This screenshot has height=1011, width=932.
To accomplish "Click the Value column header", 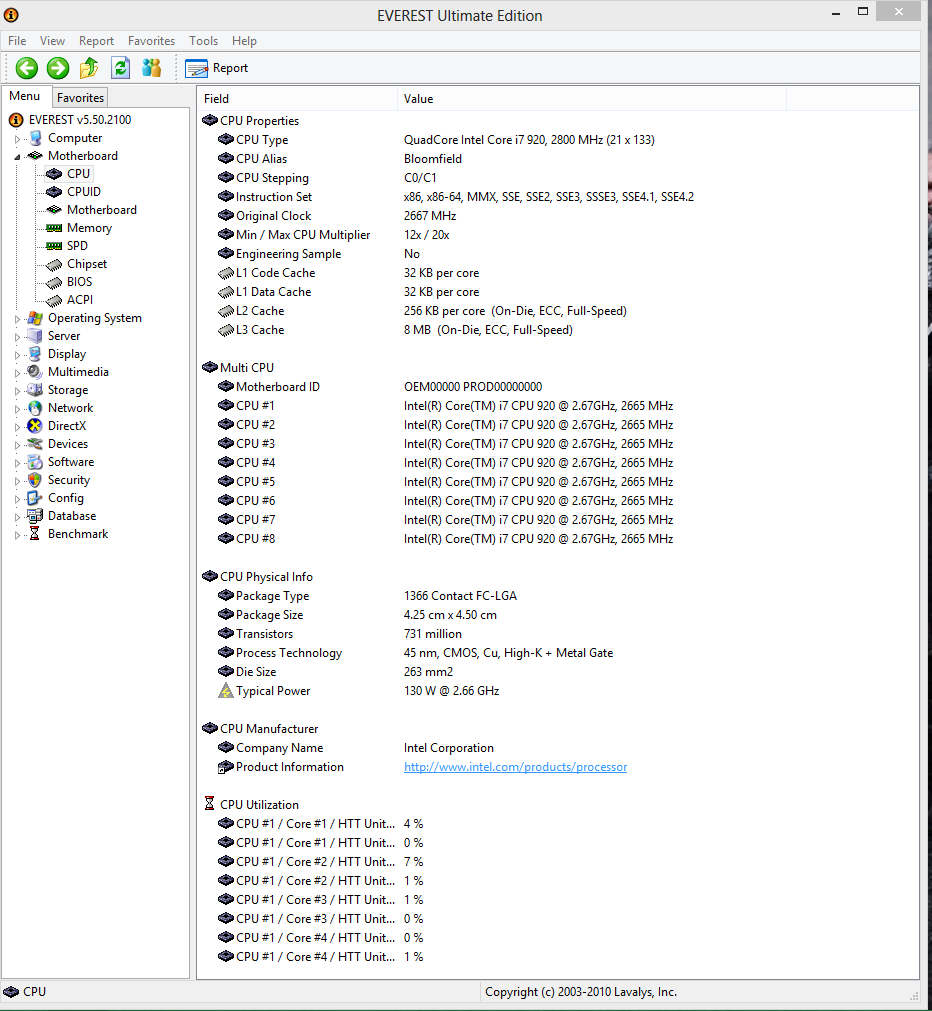I will click(591, 99).
